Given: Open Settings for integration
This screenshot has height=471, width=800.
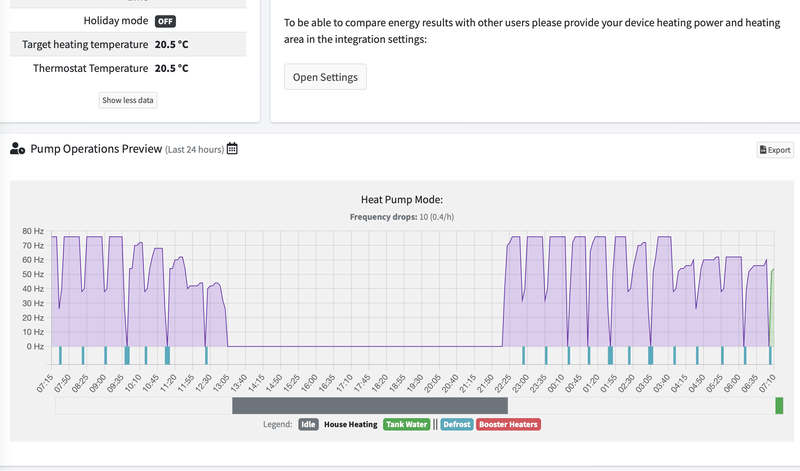Looking at the screenshot, I should 325,77.
